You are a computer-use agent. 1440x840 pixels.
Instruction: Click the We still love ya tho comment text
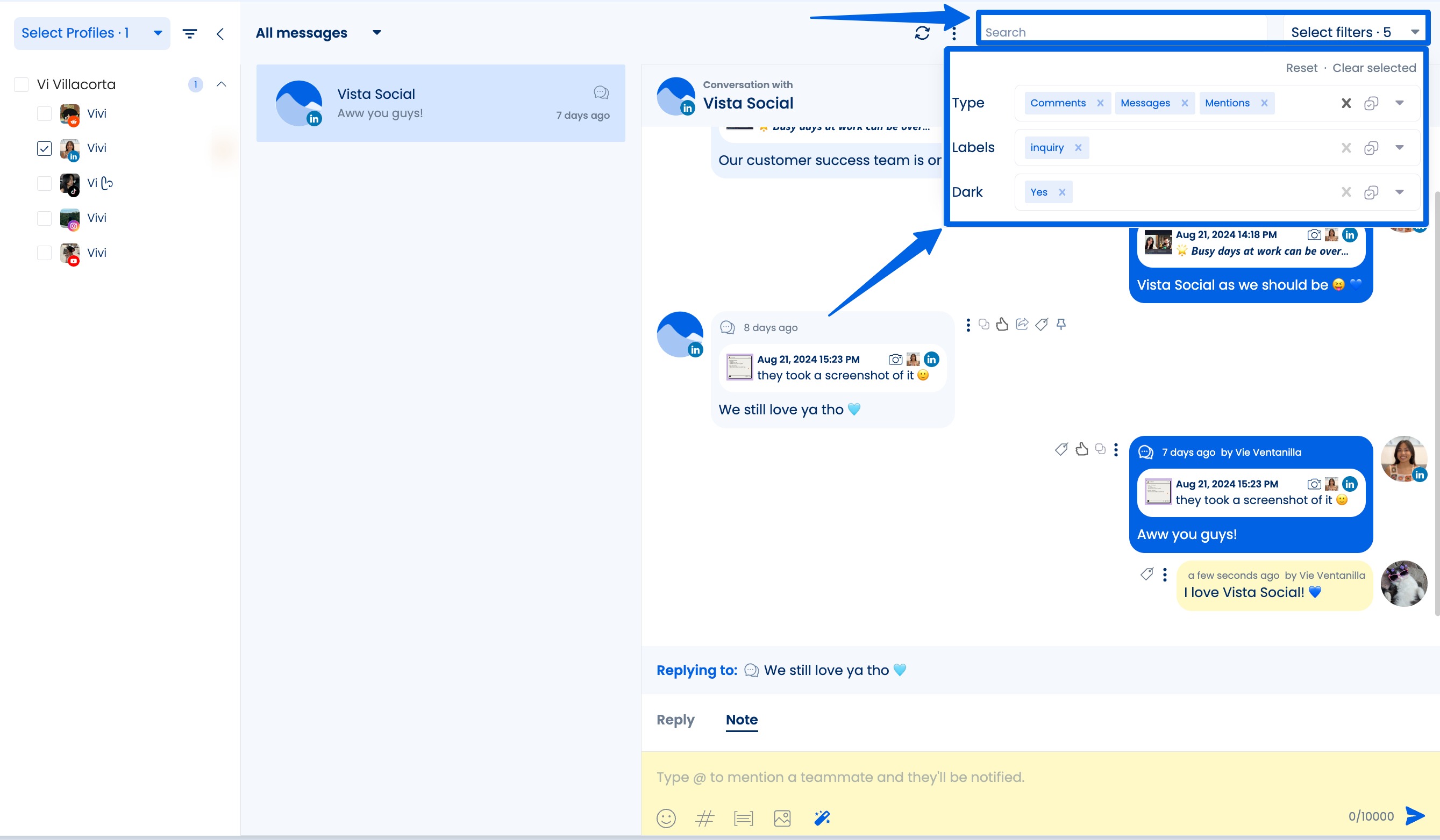[x=789, y=410]
